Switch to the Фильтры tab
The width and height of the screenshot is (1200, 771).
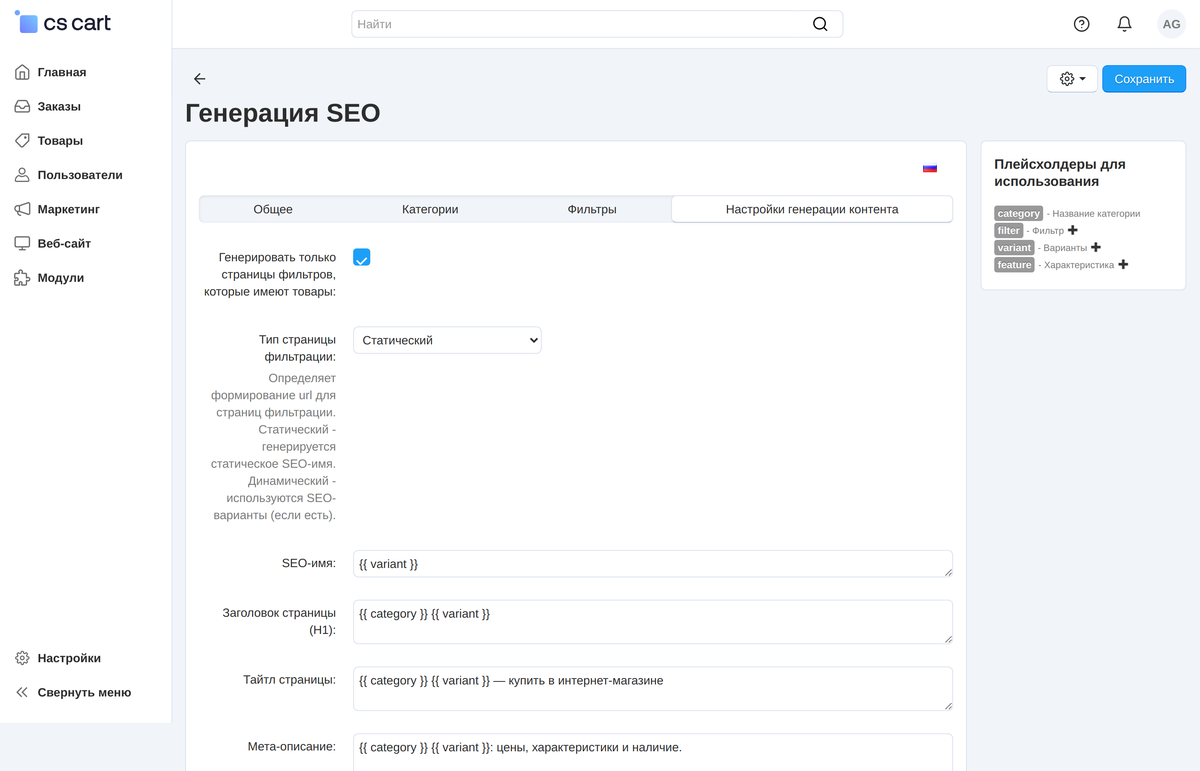click(x=592, y=209)
